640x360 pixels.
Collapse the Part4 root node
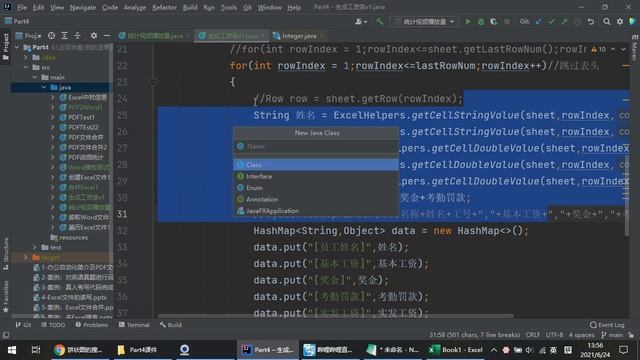tap(17, 47)
